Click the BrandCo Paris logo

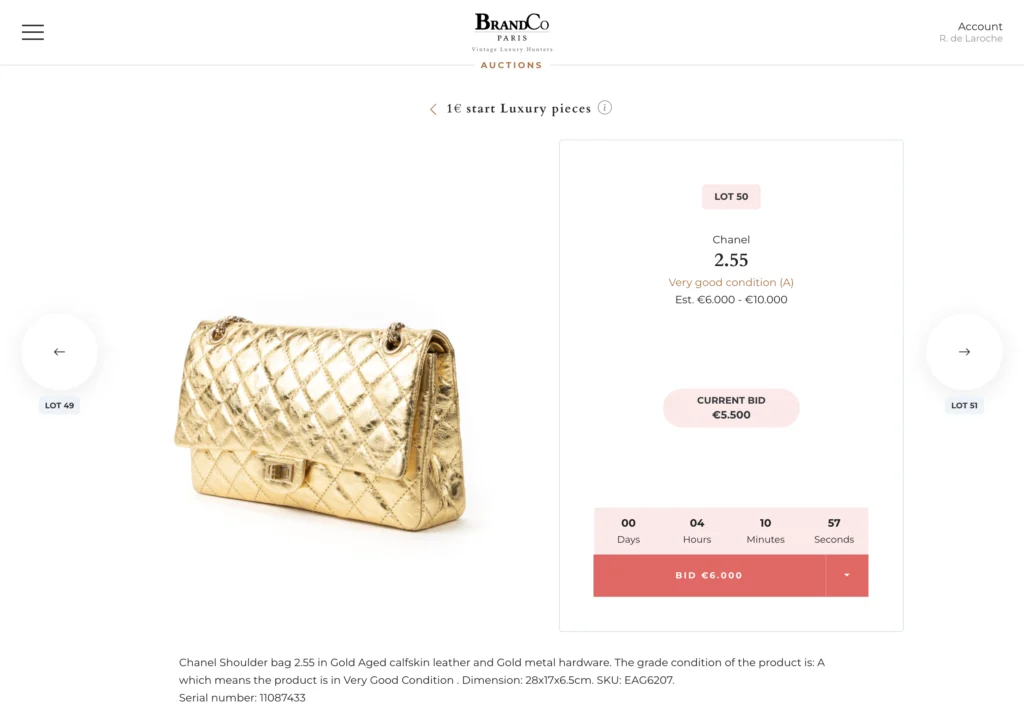coord(512,31)
